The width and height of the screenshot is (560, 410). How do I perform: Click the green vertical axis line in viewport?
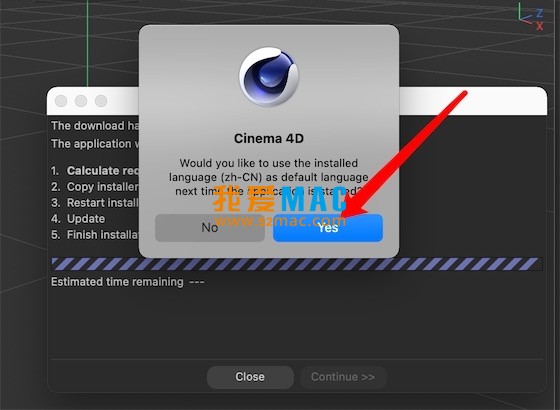click(x=87, y=43)
